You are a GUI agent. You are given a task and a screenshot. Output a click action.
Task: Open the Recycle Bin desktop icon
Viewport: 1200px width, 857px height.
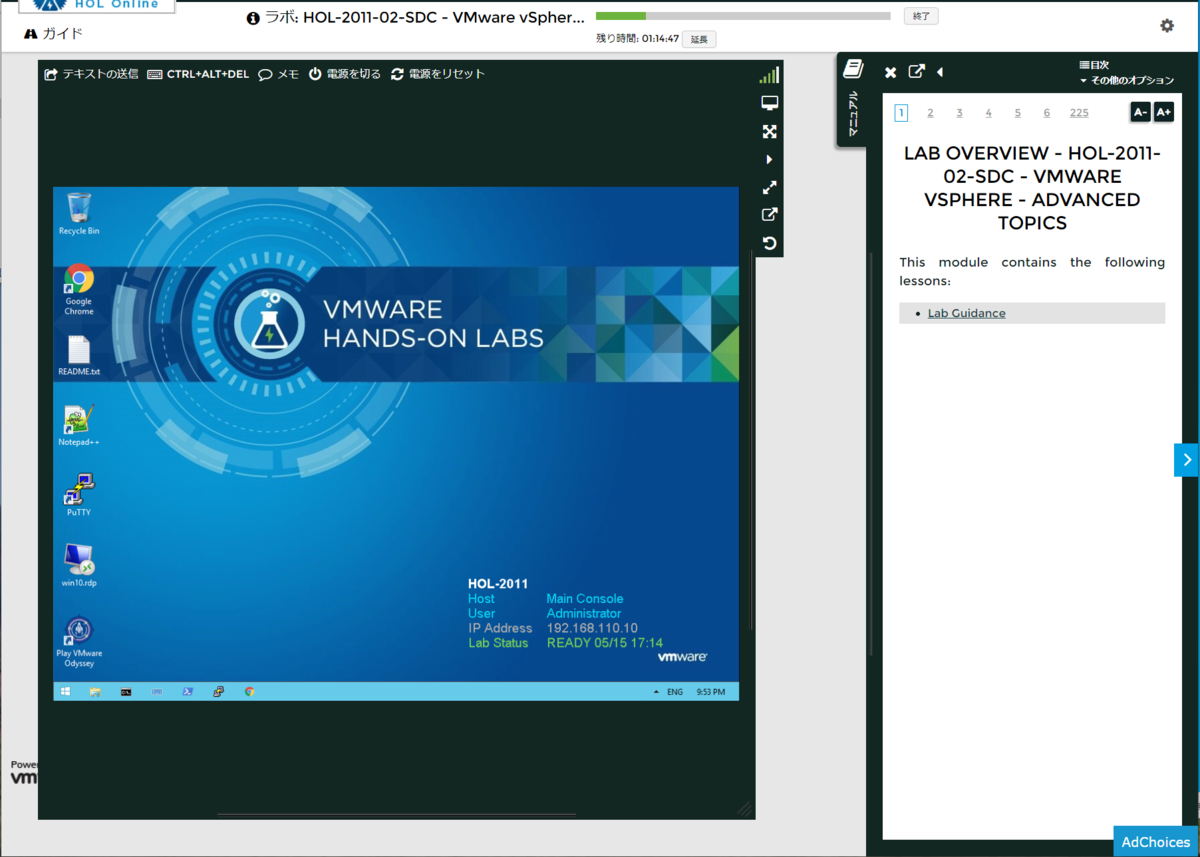pyautogui.click(x=79, y=214)
